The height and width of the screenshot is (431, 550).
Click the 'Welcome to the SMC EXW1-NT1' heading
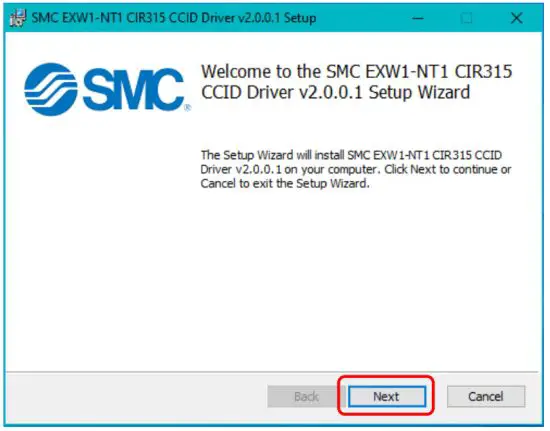pyautogui.click(x=356, y=82)
